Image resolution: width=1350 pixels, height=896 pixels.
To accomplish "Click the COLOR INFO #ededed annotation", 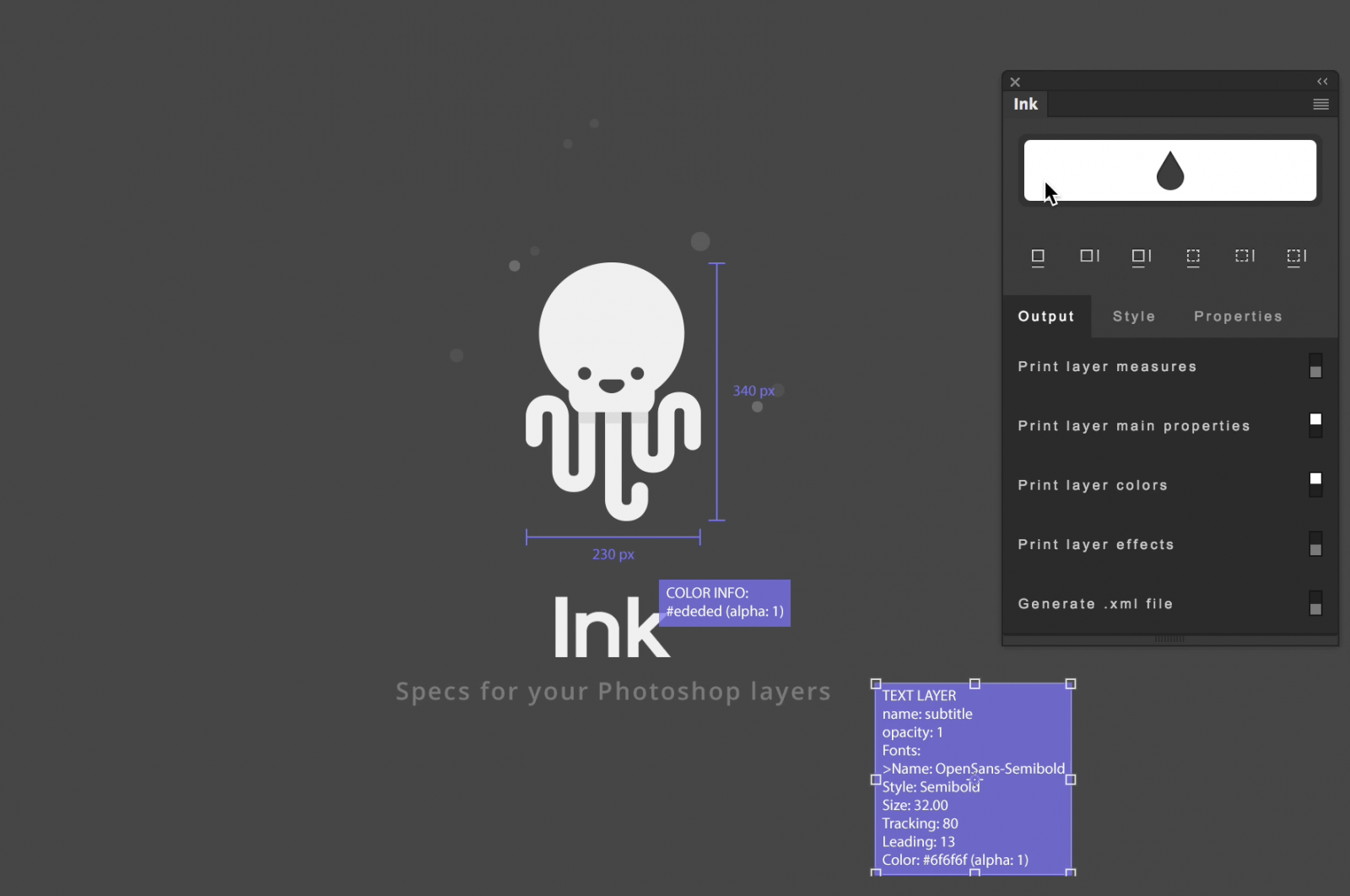I will tap(723, 602).
